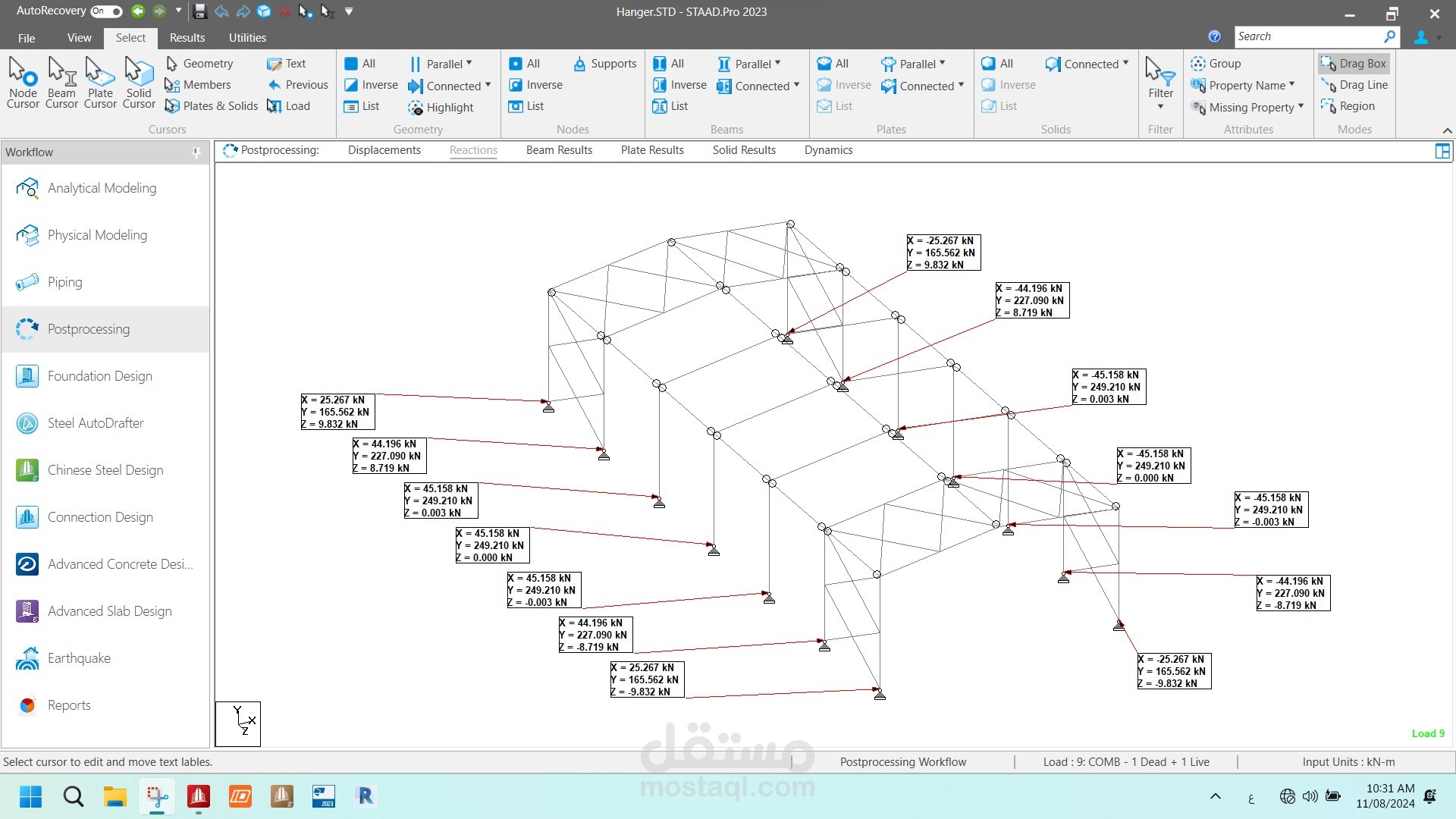Image resolution: width=1456 pixels, height=819 pixels.
Task: Select the Solid Cursor tool
Action: click(x=139, y=83)
